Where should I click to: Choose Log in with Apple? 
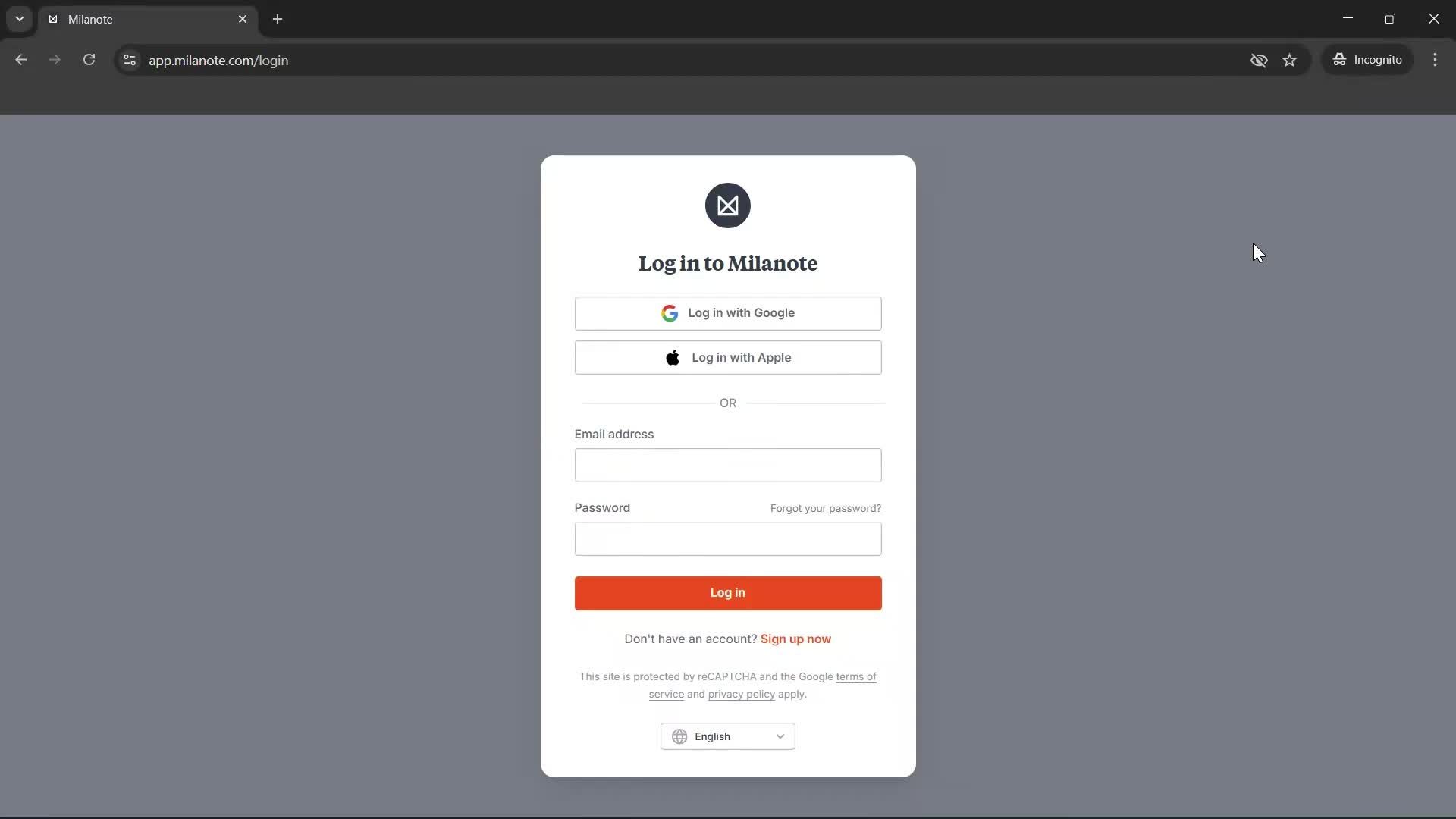click(727, 358)
